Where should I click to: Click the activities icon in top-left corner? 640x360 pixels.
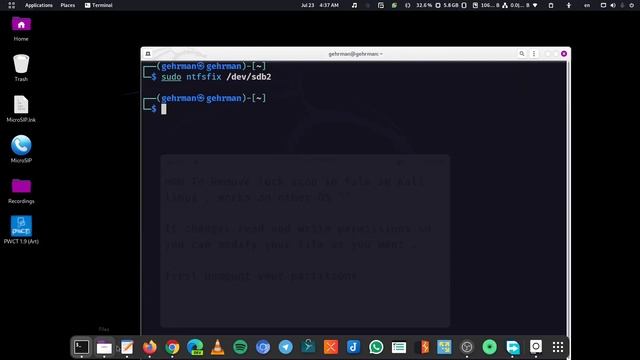pyautogui.click(x=11, y=5)
